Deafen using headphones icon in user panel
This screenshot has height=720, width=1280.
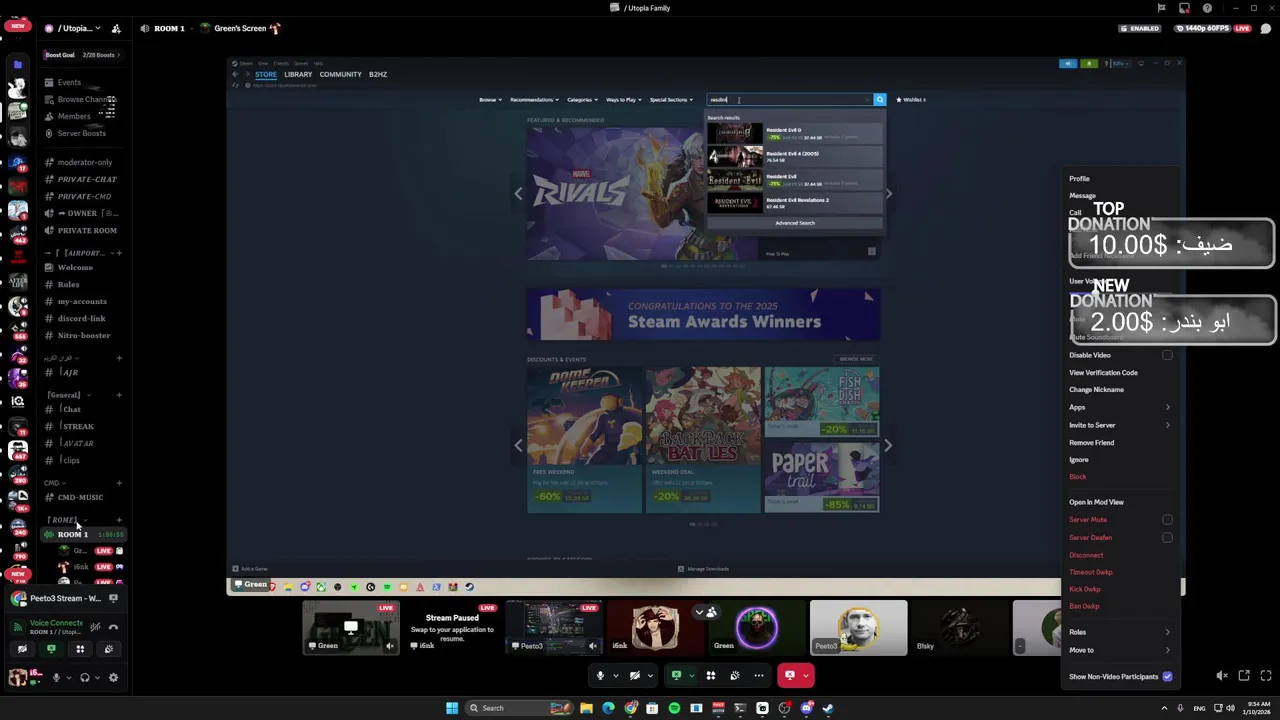click(x=85, y=677)
